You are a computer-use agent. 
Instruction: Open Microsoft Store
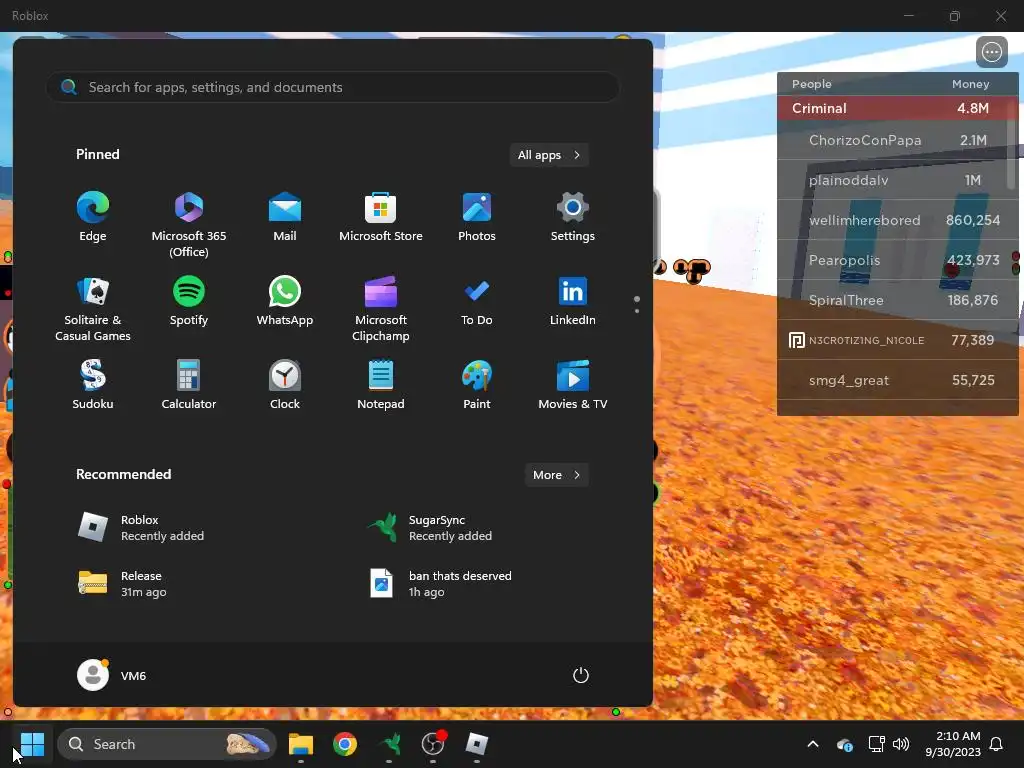(381, 217)
